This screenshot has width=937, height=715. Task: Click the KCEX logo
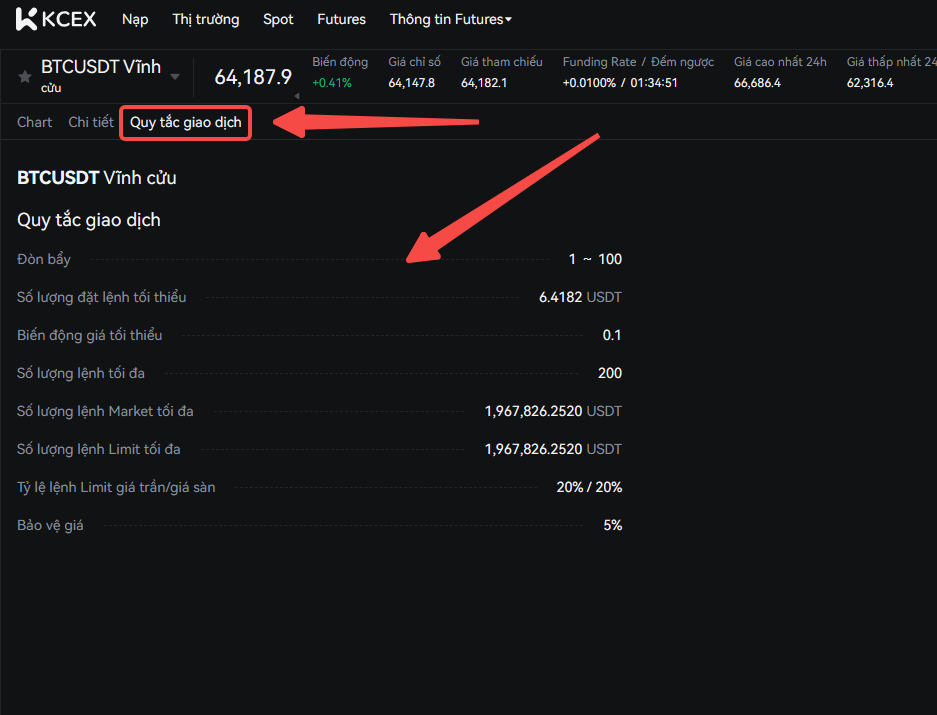coord(56,19)
